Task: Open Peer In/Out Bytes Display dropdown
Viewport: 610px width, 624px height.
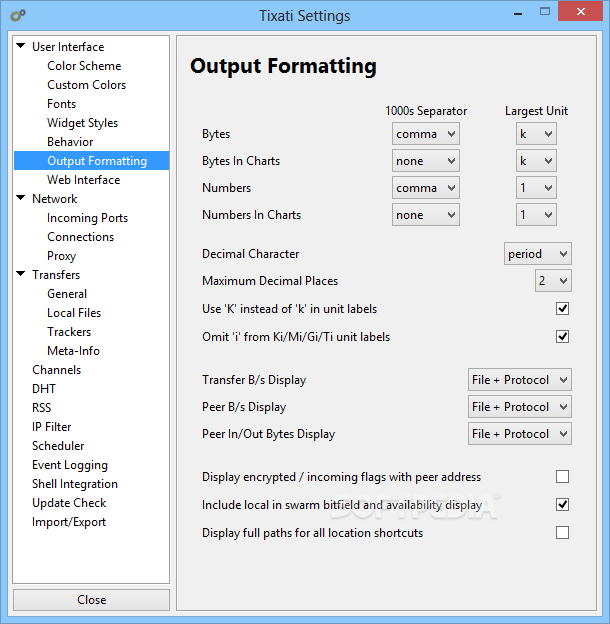Action: click(x=520, y=434)
